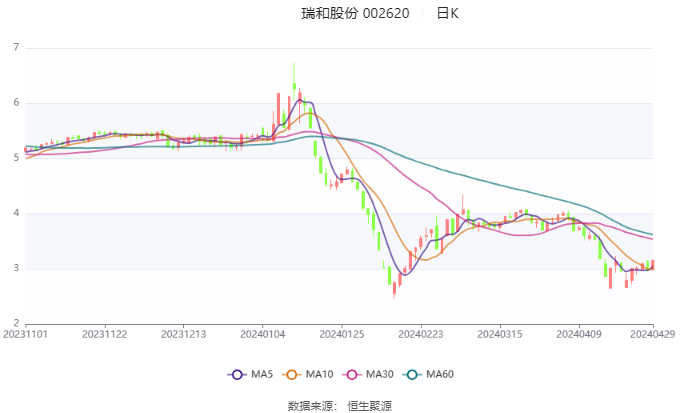Click the data source text 数据来源: 恒生聚源

(340, 406)
